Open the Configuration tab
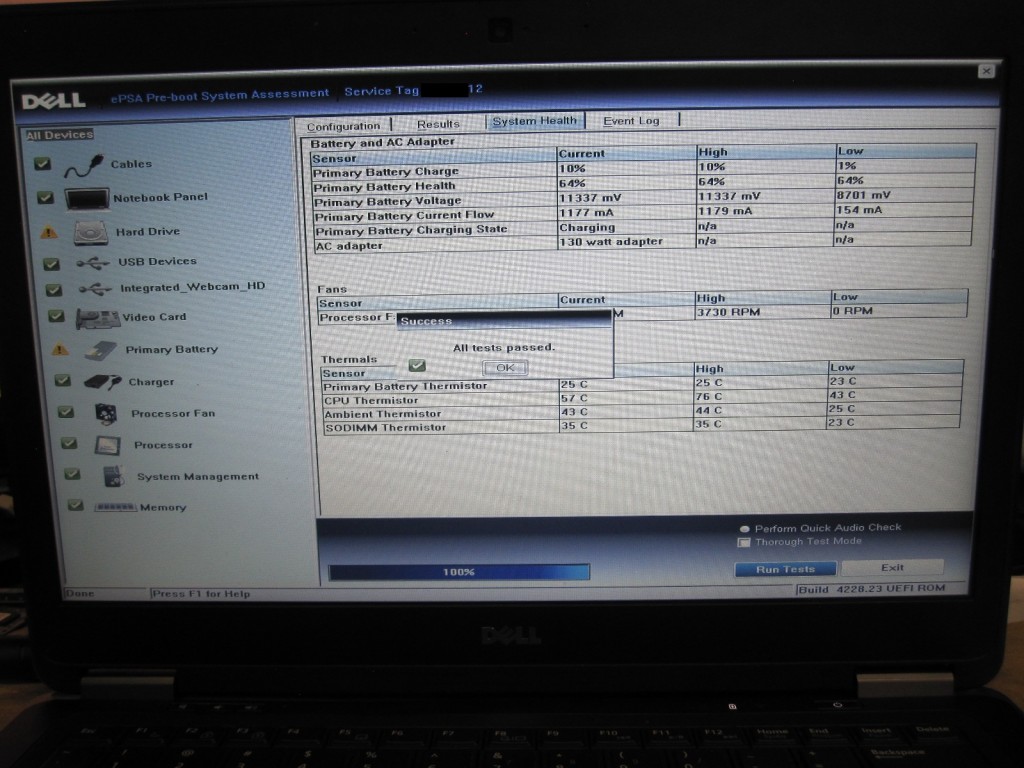This screenshot has height=768, width=1024. [x=343, y=126]
